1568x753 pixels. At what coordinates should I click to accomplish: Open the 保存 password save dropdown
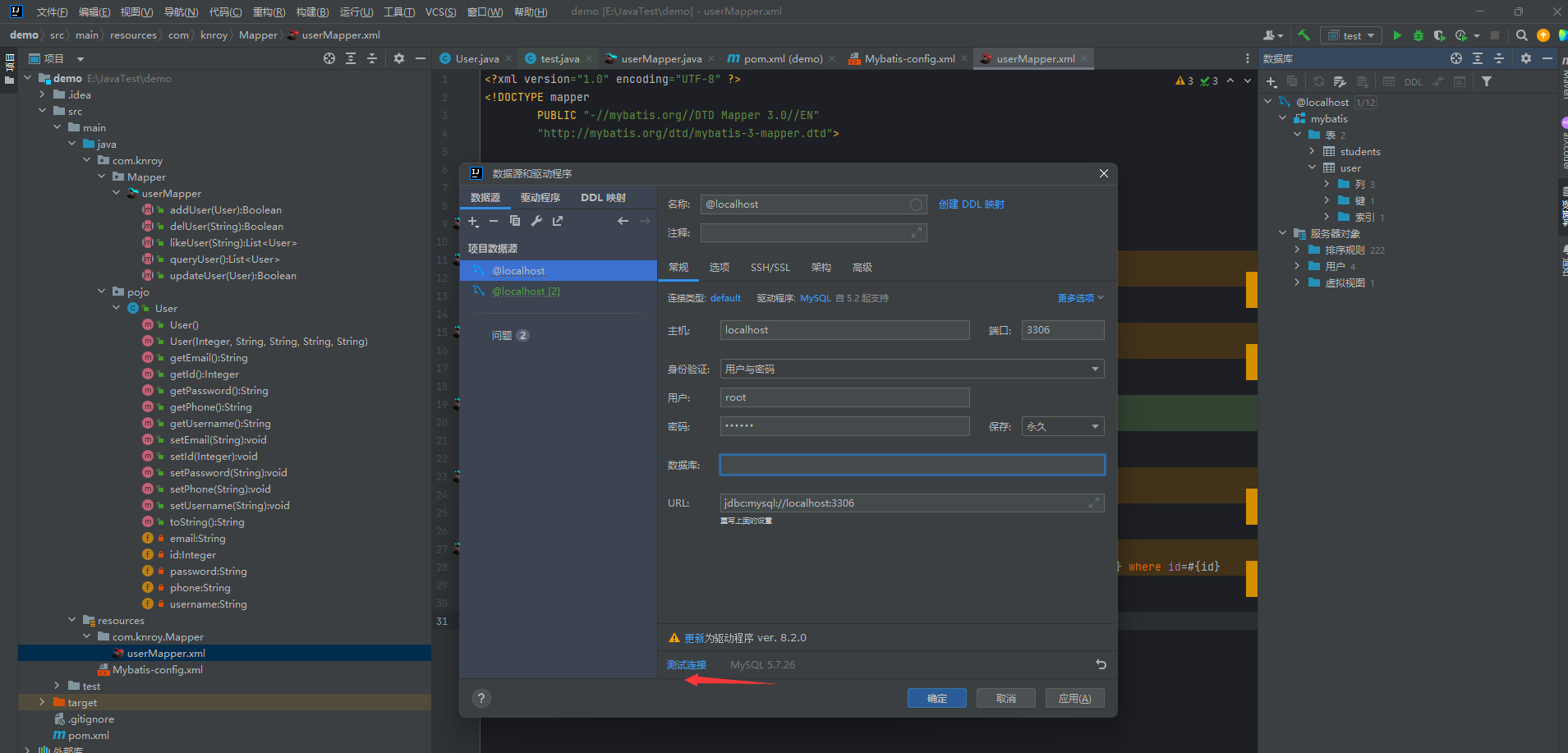(1062, 427)
